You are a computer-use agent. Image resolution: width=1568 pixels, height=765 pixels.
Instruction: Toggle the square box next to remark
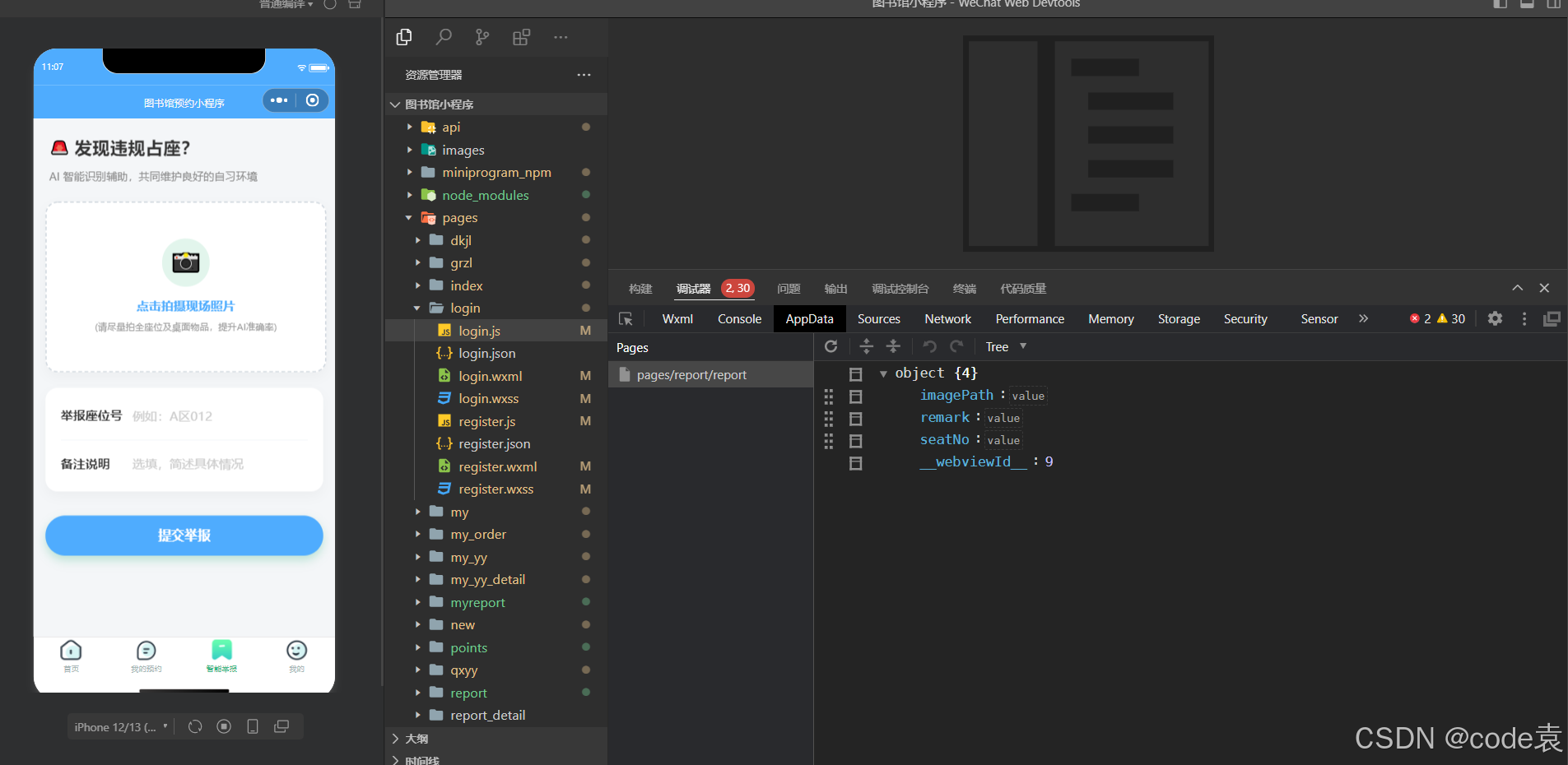[856, 419]
